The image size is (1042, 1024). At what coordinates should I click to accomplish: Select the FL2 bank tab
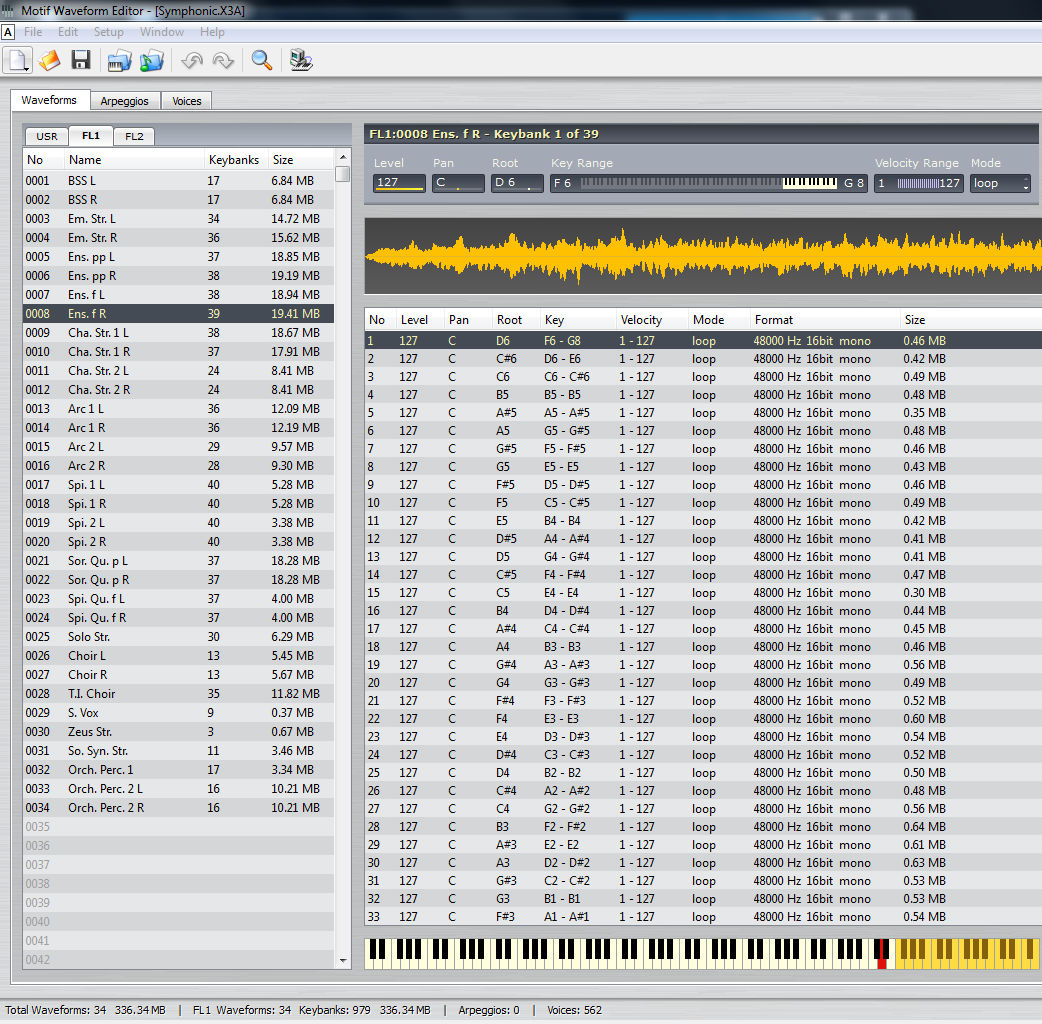(134, 136)
